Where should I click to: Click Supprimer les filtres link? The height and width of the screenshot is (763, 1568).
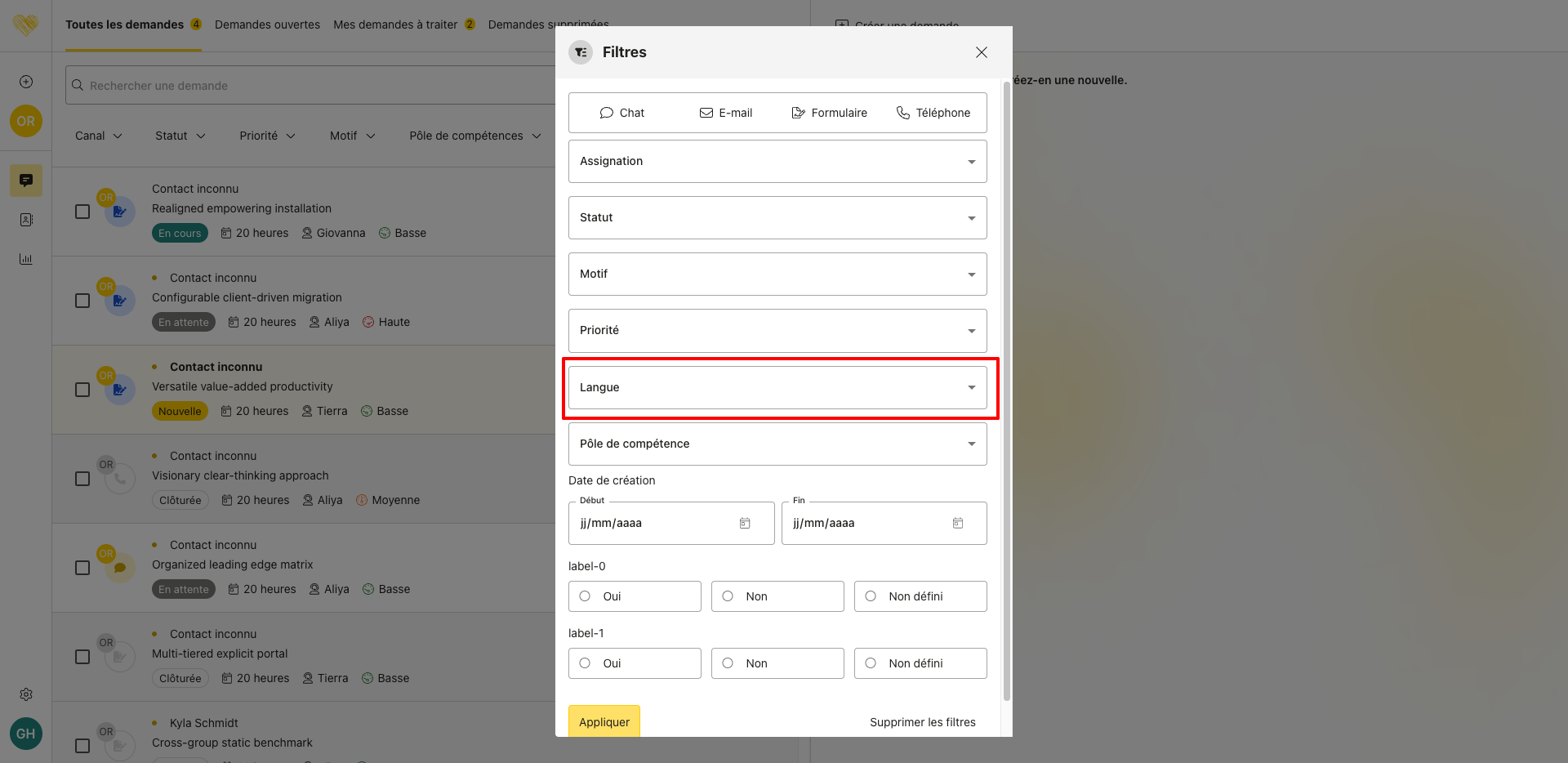point(922,722)
